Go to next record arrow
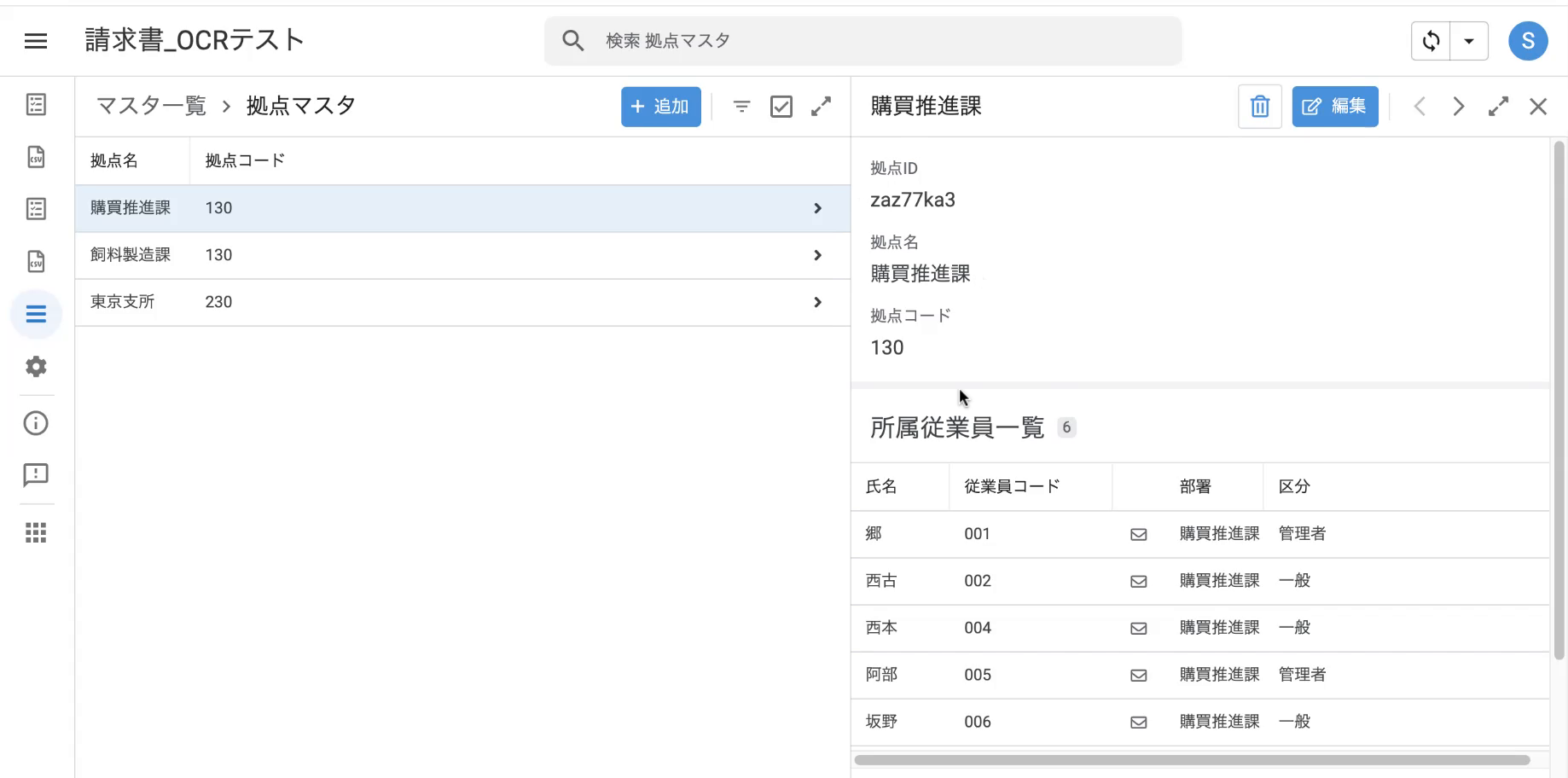 [x=1459, y=107]
